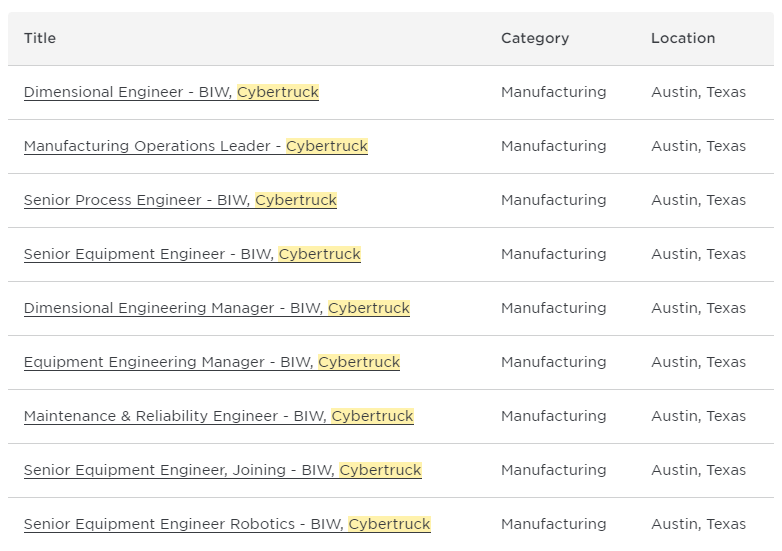Open Senior Process Engineer - BIW, Cybertruck link
The height and width of the screenshot is (551, 782).
click(180, 200)
